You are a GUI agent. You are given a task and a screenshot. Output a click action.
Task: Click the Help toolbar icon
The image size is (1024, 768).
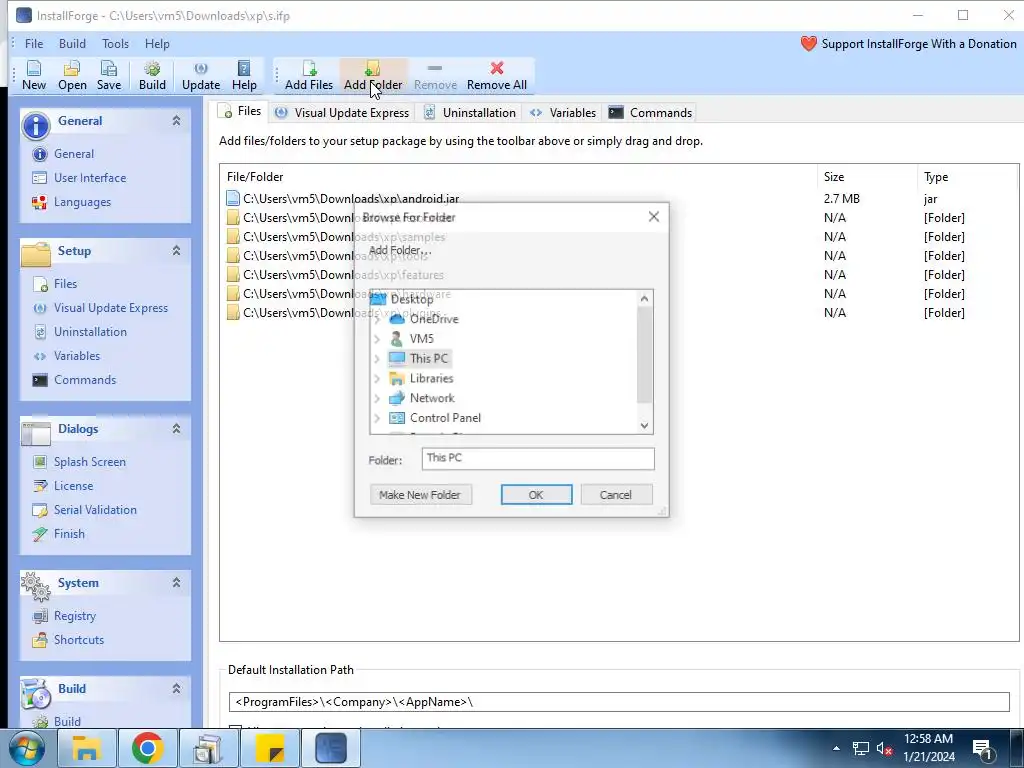click(x=244, y=75)
